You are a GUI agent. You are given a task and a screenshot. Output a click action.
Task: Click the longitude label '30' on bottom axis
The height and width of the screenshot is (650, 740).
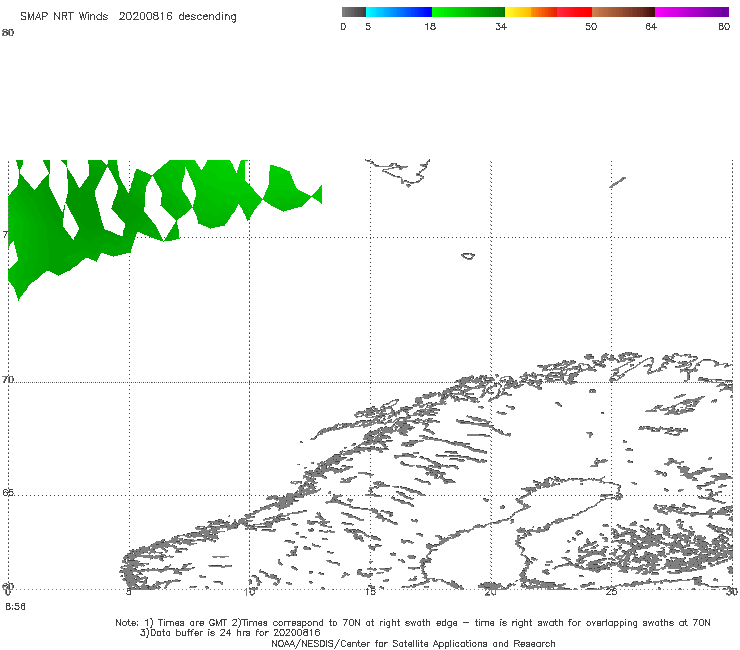tap(732, 591)
